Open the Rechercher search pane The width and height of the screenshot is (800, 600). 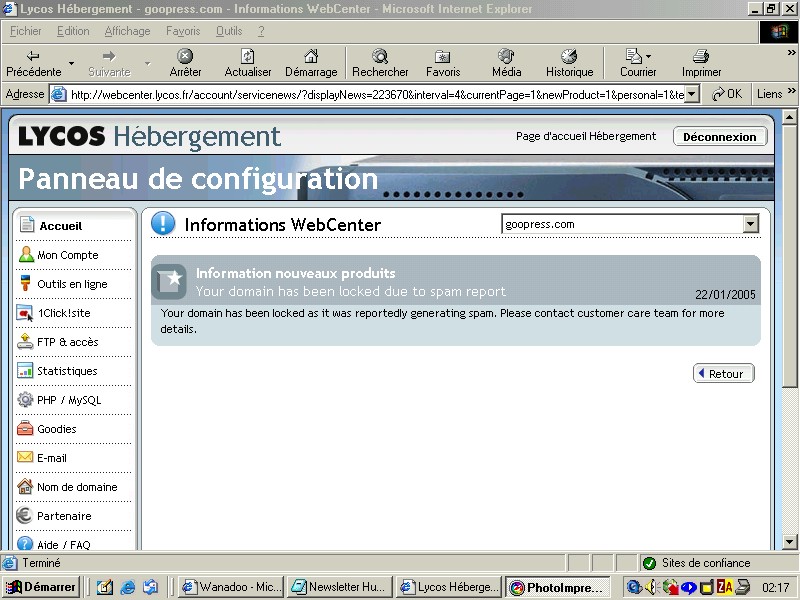(x=380, y=63)
